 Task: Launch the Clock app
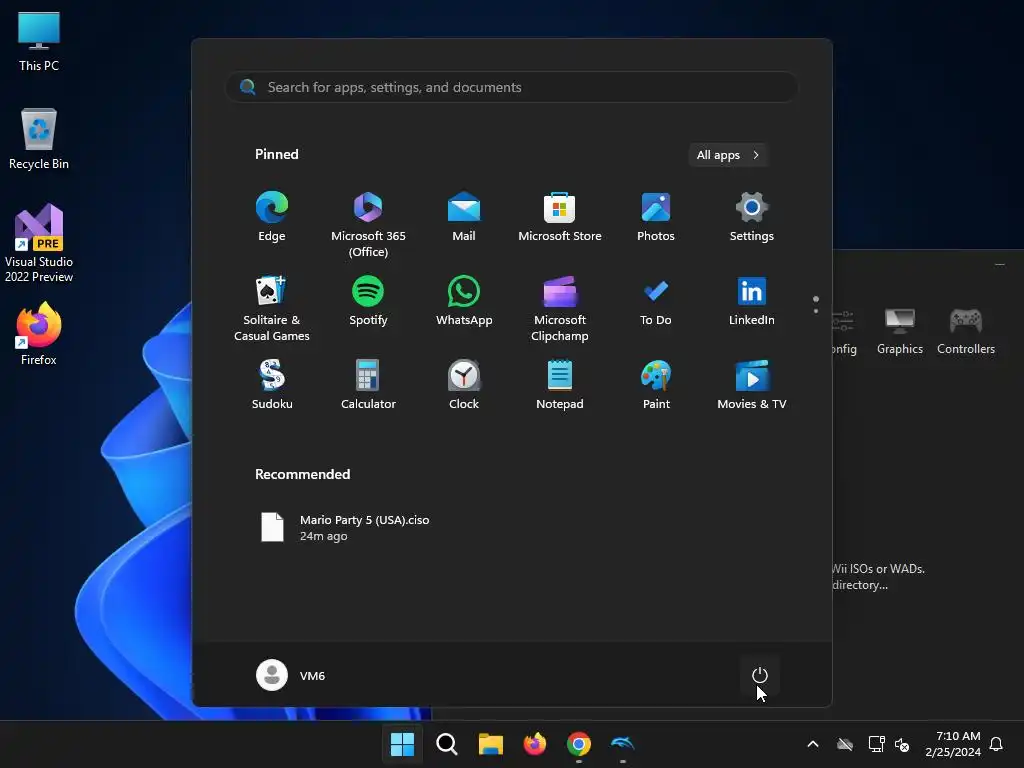coord(464,385)
